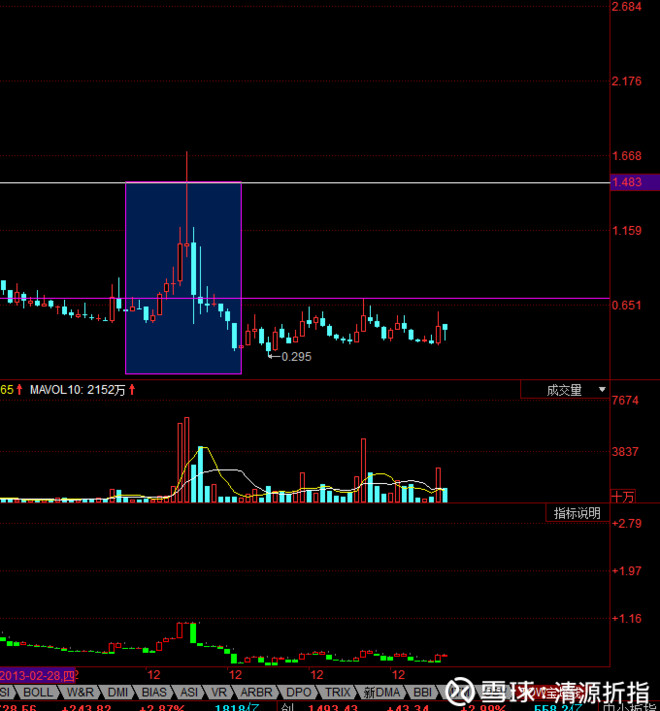Open the DMI indicator tab
Viewport: 660px width, 711px height.
pyautogui.click(x=118, y=692)
